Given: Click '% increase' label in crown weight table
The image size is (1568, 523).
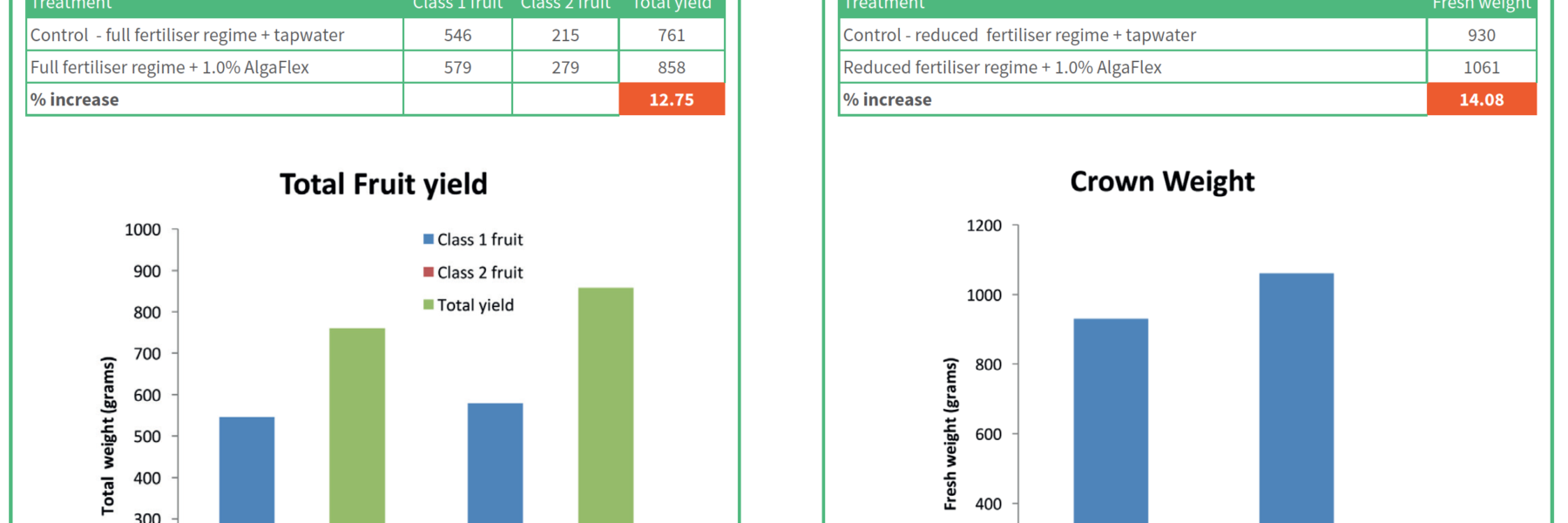Looking at the screenshot, I should [x=888, y=99].
